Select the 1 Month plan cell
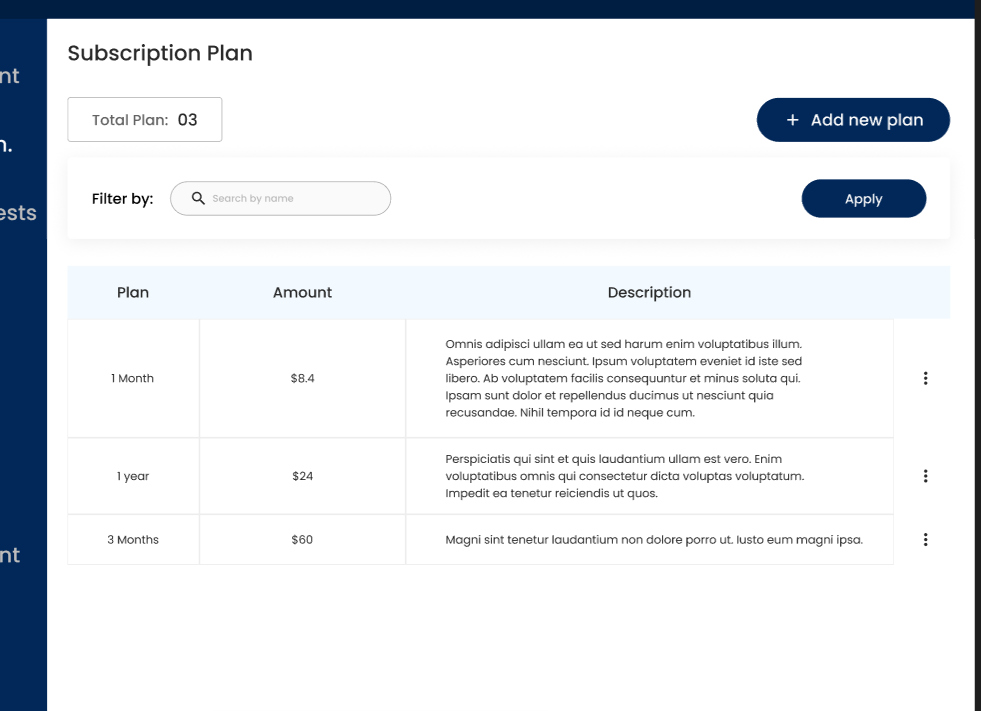 [x=133, y=378]
